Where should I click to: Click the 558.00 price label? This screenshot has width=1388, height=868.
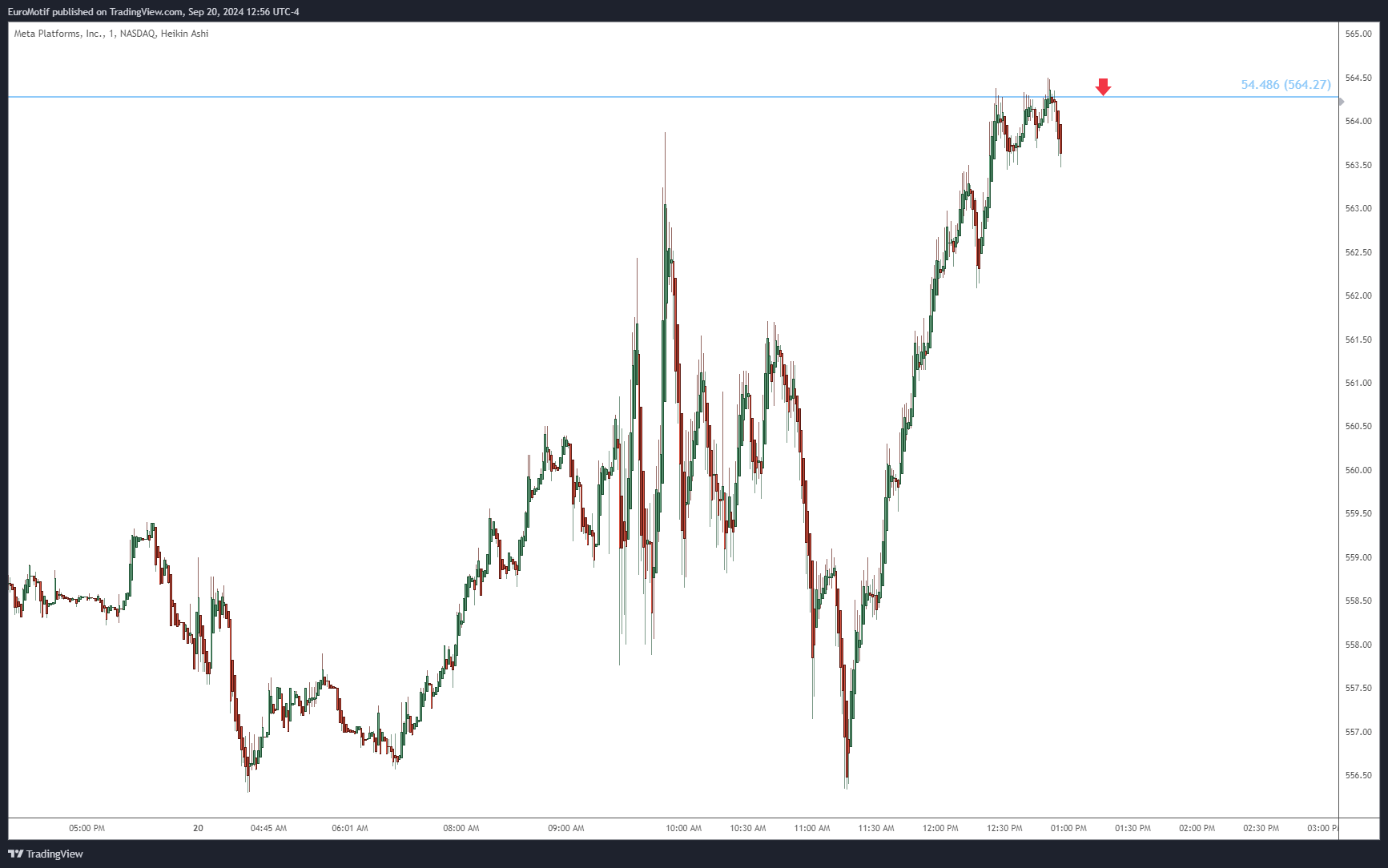pos(1358,645)
